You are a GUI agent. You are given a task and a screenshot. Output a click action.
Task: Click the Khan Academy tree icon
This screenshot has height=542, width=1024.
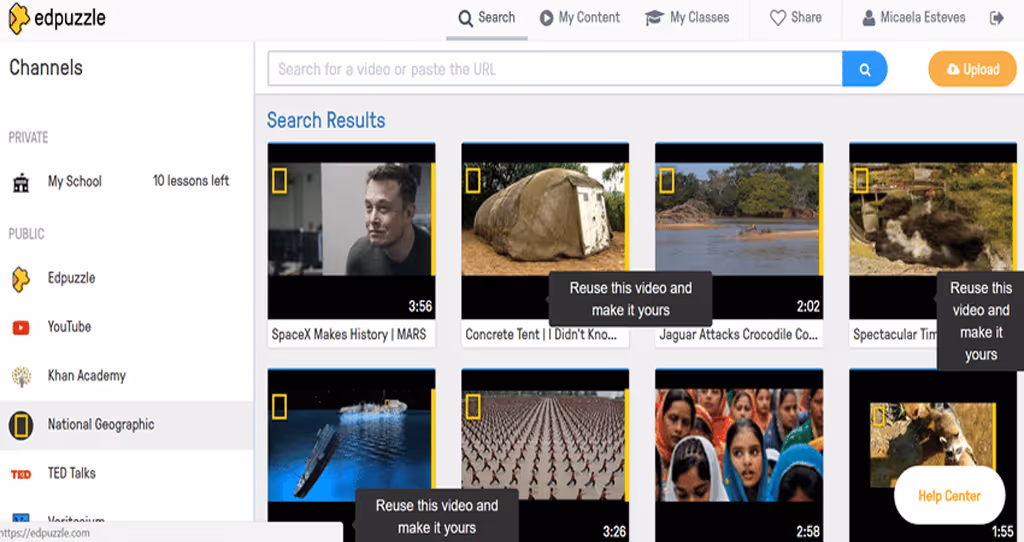point(21,377)
